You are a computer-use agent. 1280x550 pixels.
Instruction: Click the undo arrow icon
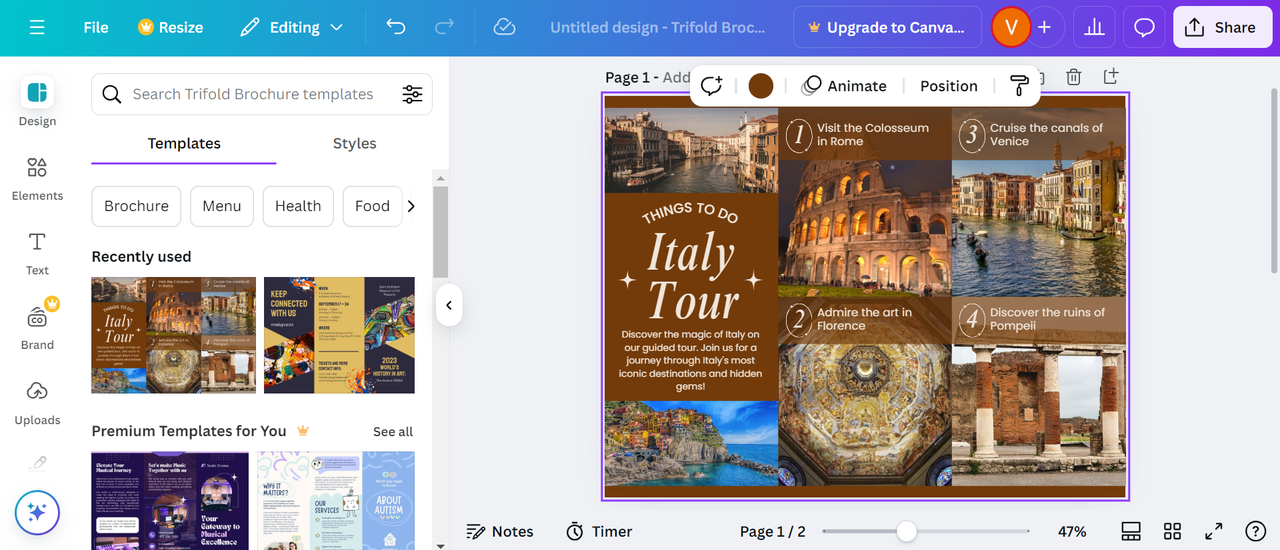[396, 27]
